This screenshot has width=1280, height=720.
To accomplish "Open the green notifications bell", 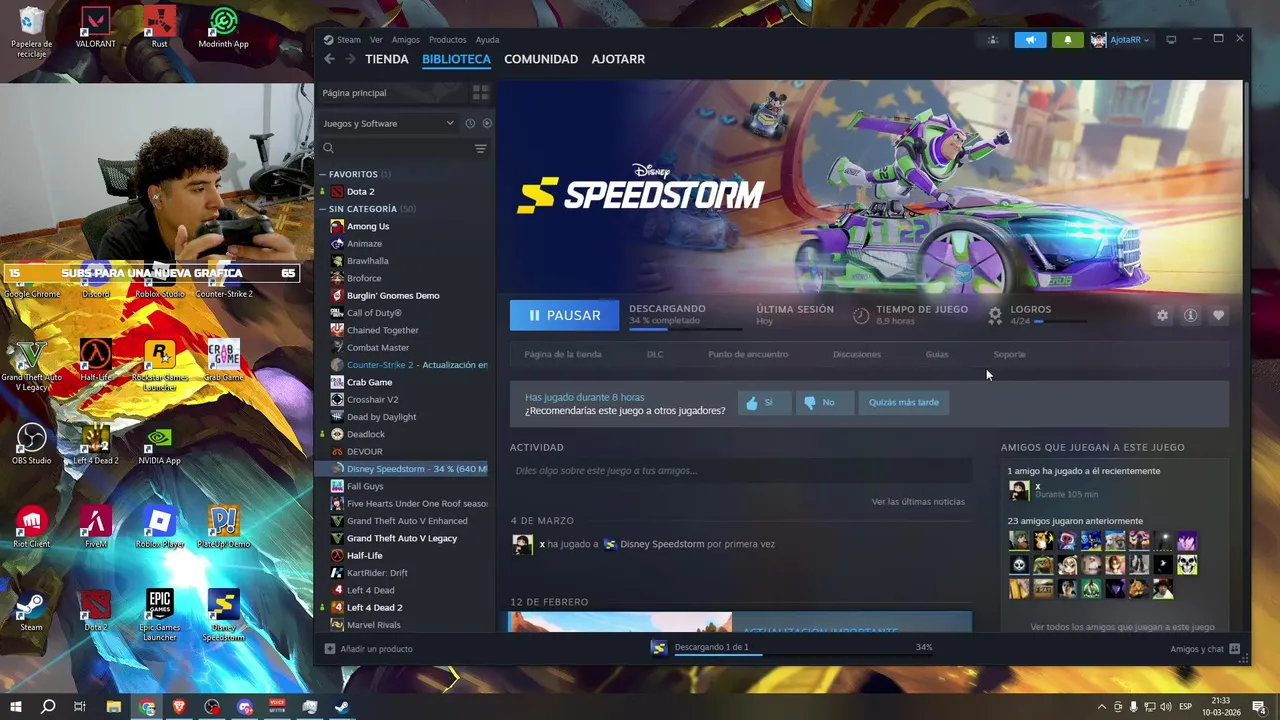I will (x=1067, y=40).
